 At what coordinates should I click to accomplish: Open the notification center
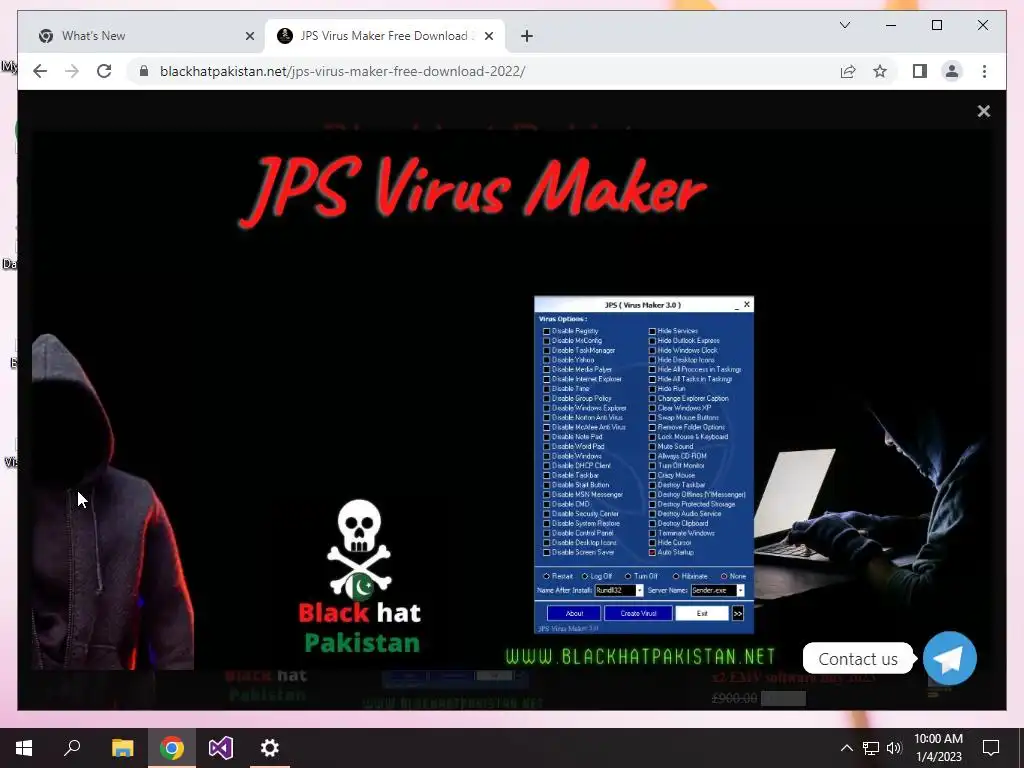[991, 748]
